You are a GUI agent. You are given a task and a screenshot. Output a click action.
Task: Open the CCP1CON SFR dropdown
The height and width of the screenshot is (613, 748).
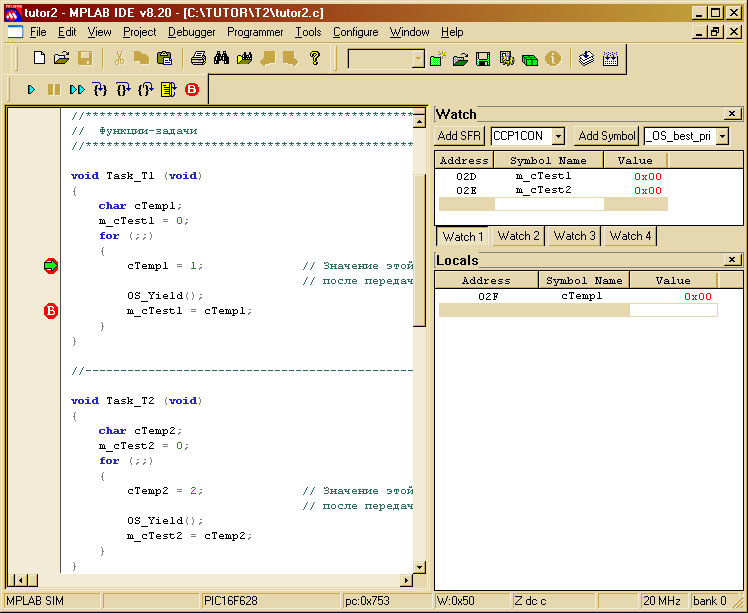tap(558, 136)
